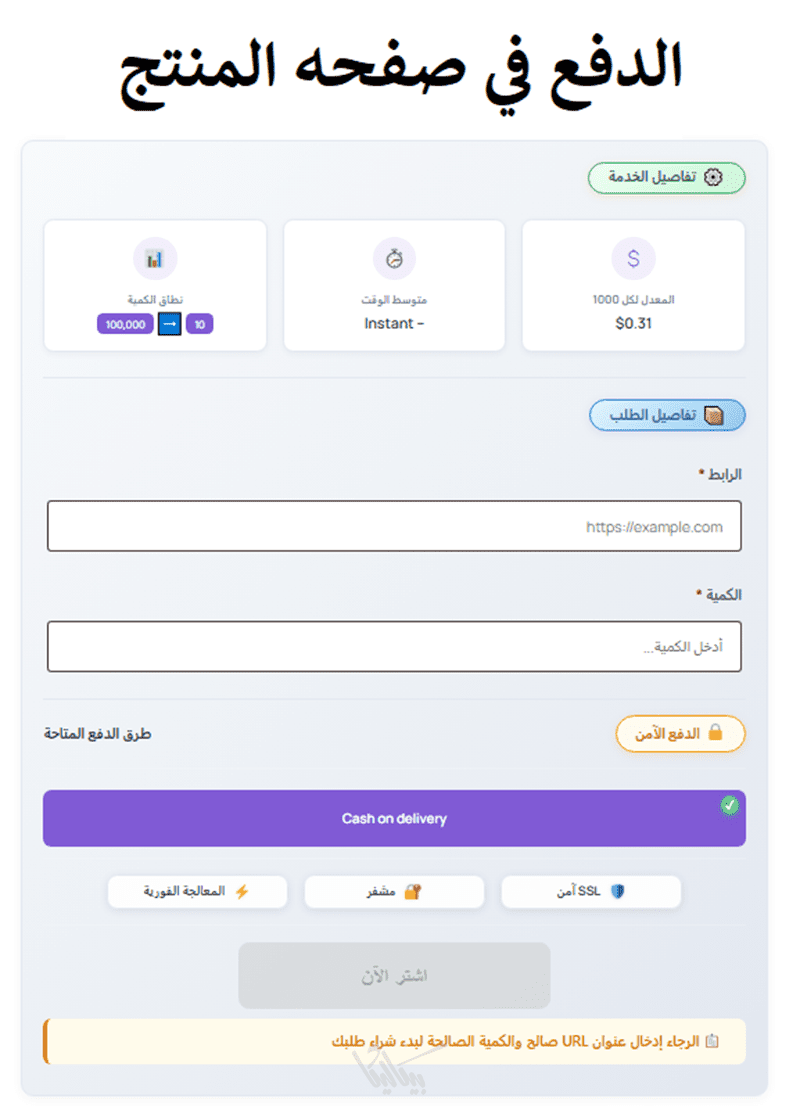Click the bar chart quantity range icon

click(x=154, y=259)
